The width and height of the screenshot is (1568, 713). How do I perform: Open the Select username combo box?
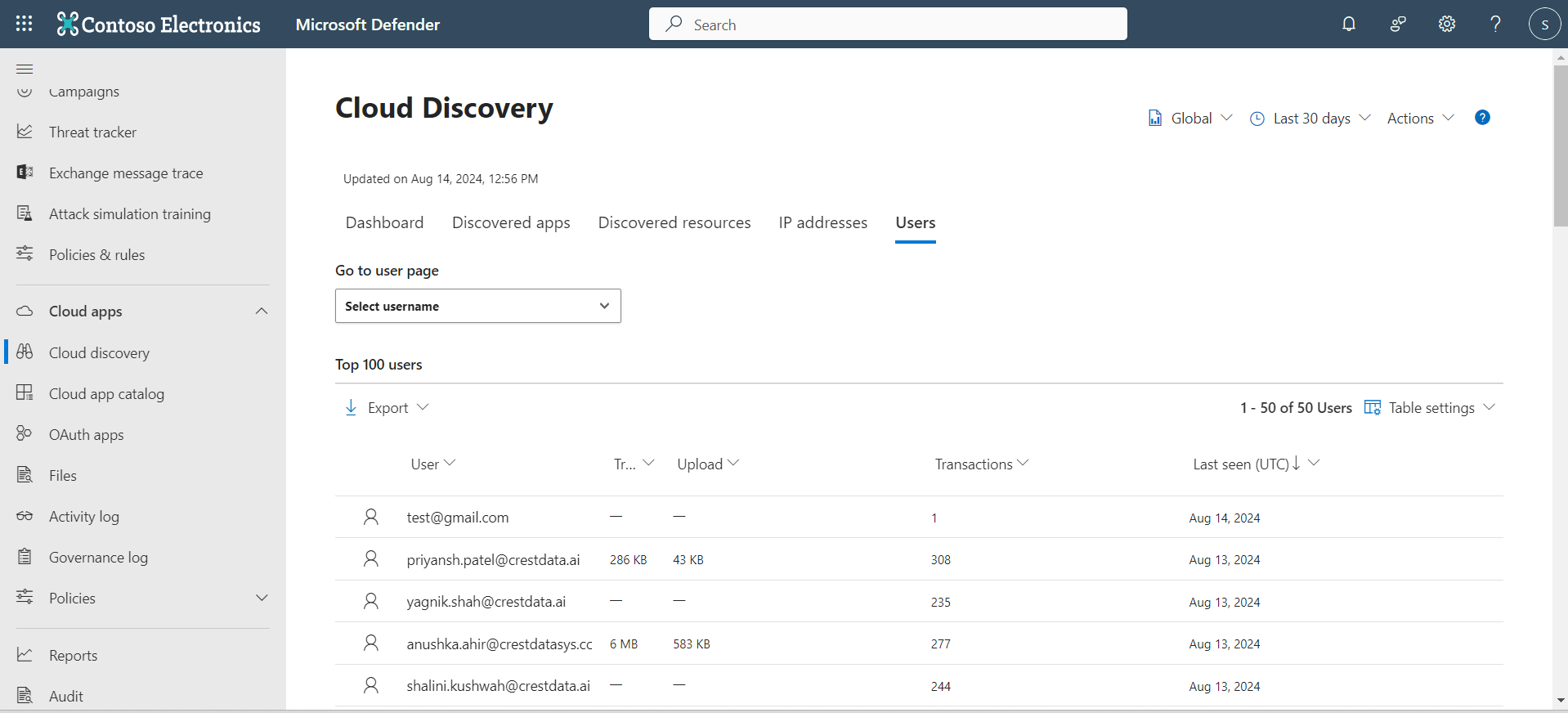click(x=478, y=306)
